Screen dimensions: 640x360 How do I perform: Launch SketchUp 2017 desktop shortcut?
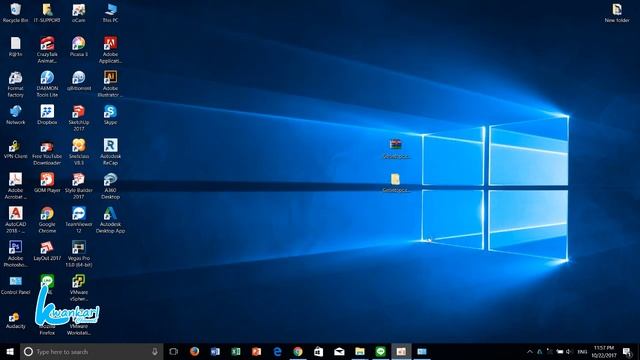tap(78, 118)
